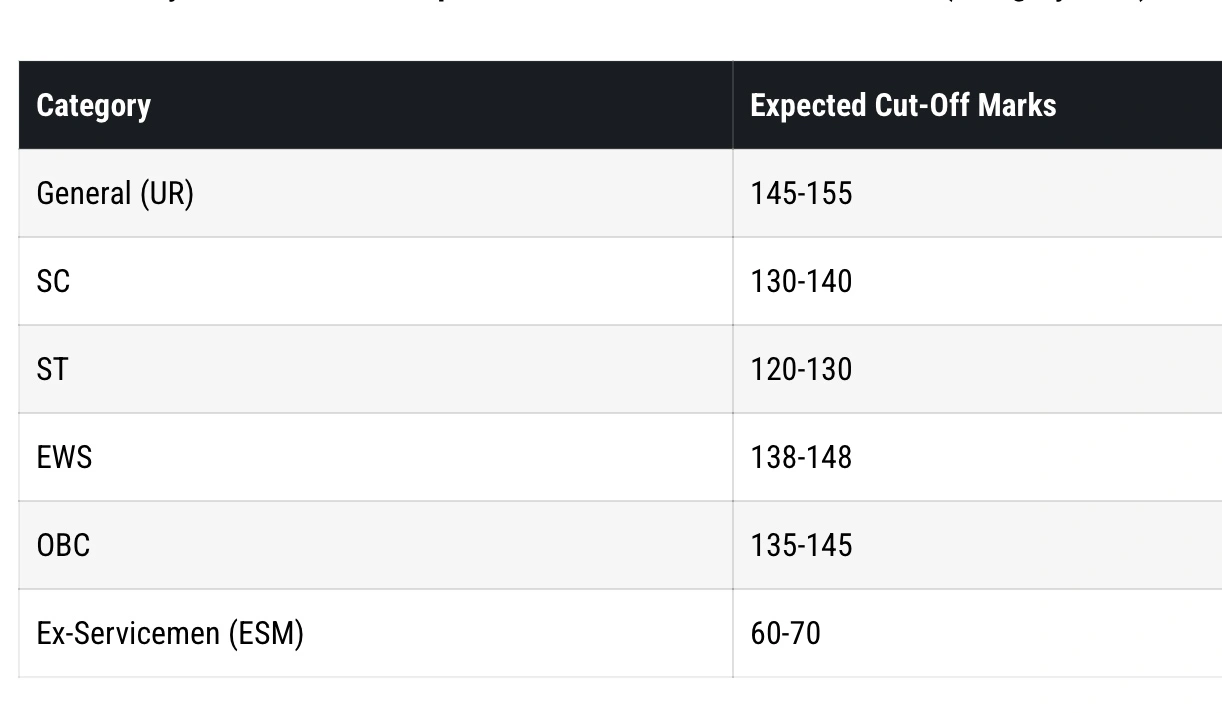Click the 135-145 cut-off value
The image size is (1222, 713).
click(801, 545)
